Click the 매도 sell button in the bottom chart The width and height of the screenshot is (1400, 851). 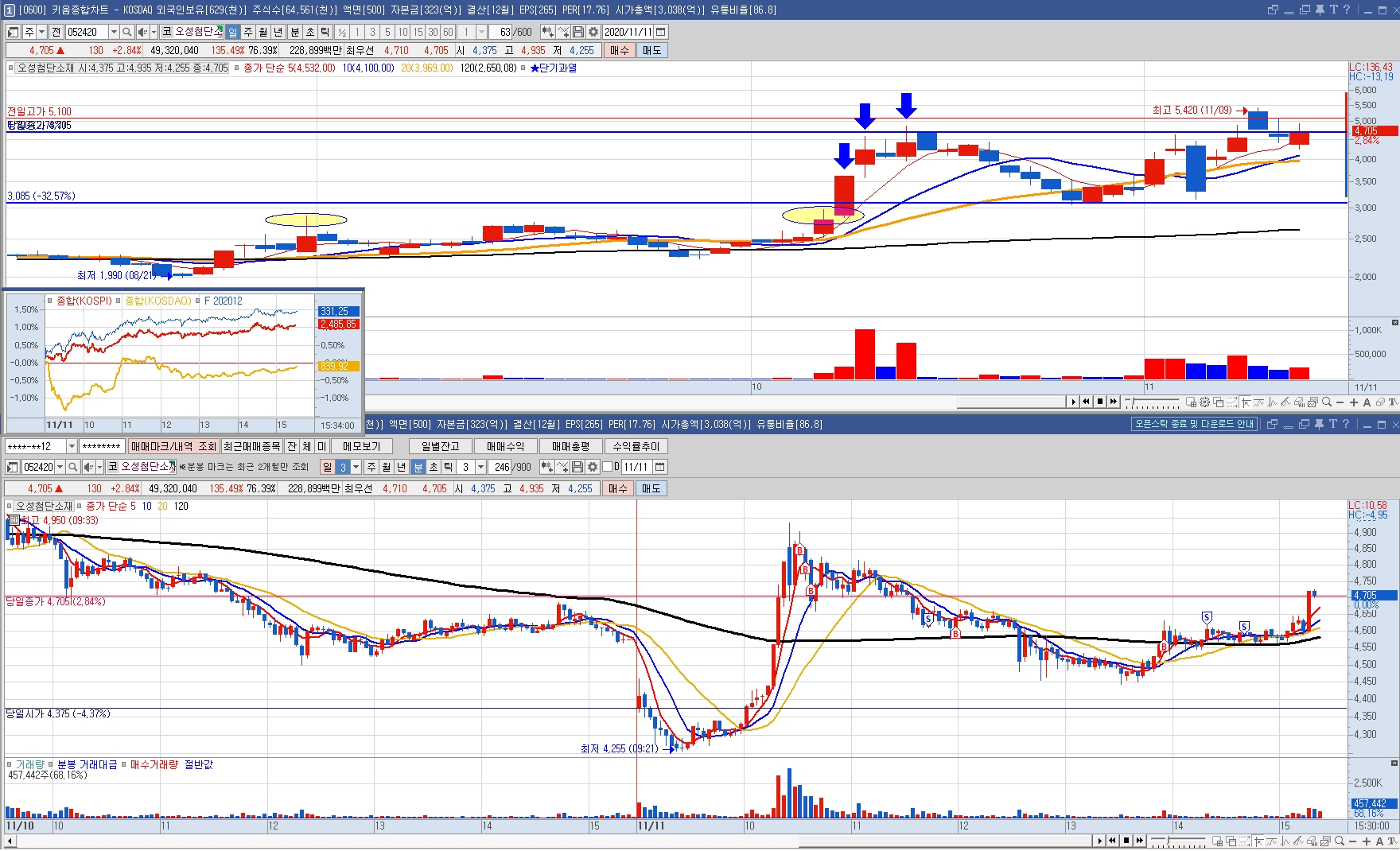click(650, 488)
